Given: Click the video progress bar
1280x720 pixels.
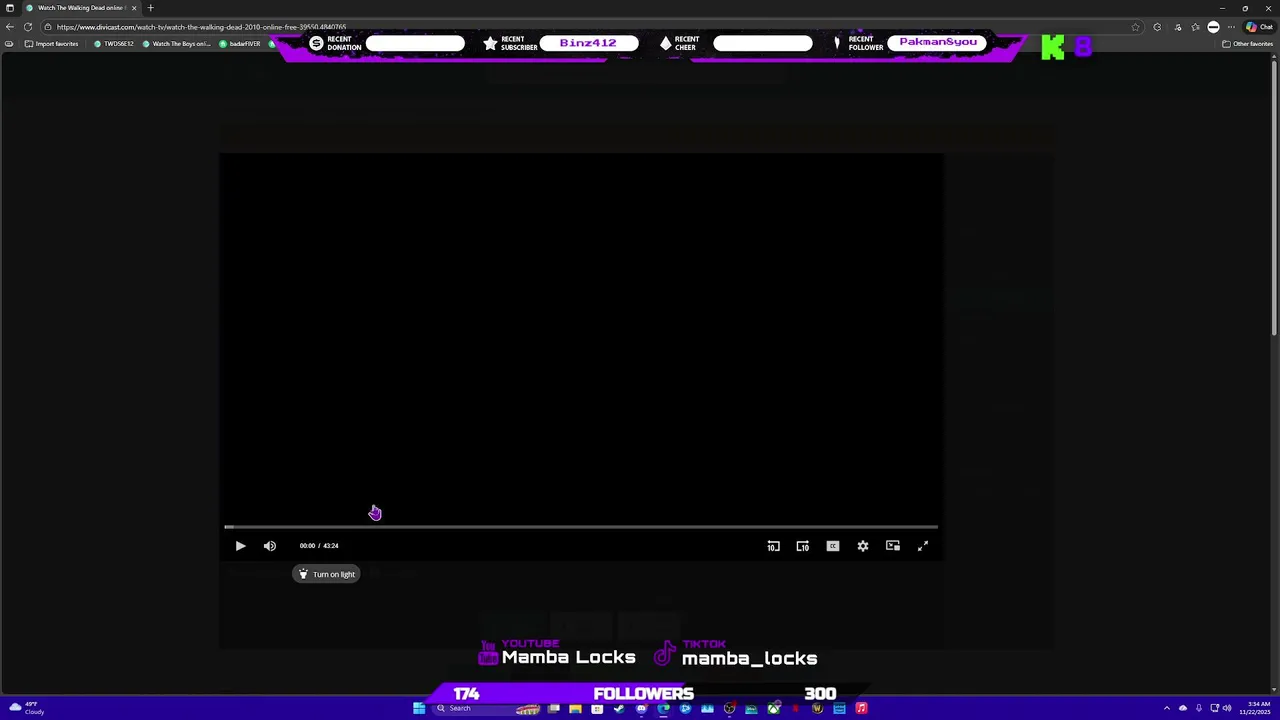Looking at the screenshot, I should [581, 526].
